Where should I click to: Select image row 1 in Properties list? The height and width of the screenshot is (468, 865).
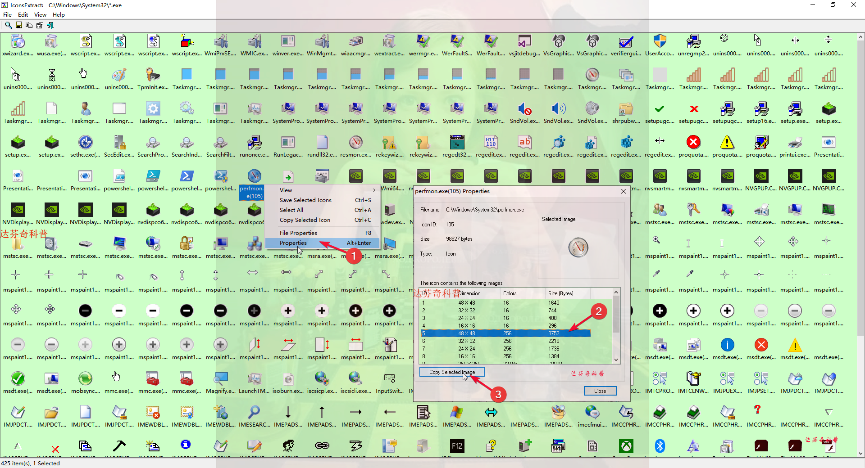click(x=505, y=302)
